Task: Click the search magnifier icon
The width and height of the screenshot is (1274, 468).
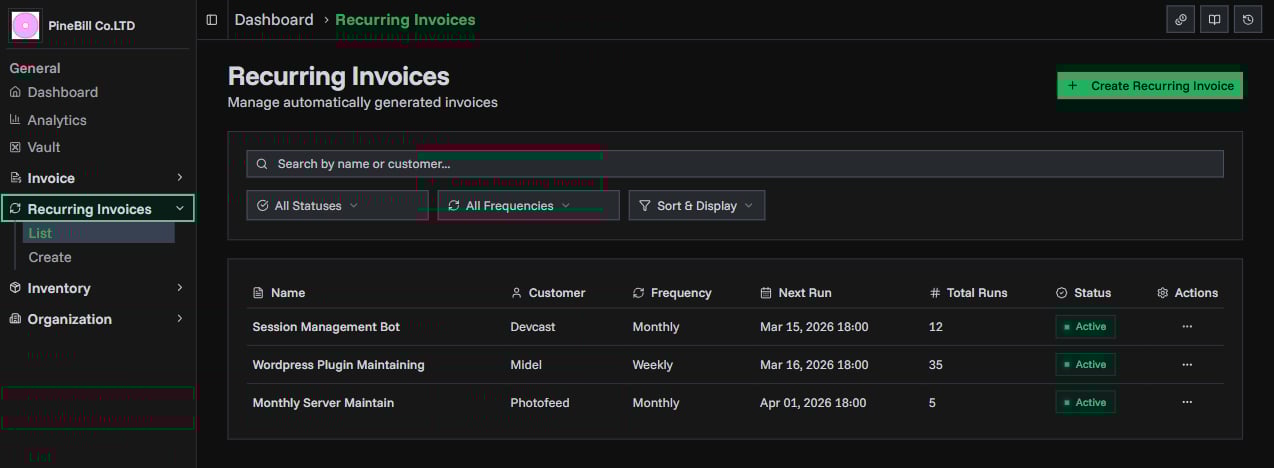Action: [x=262, y=164]
